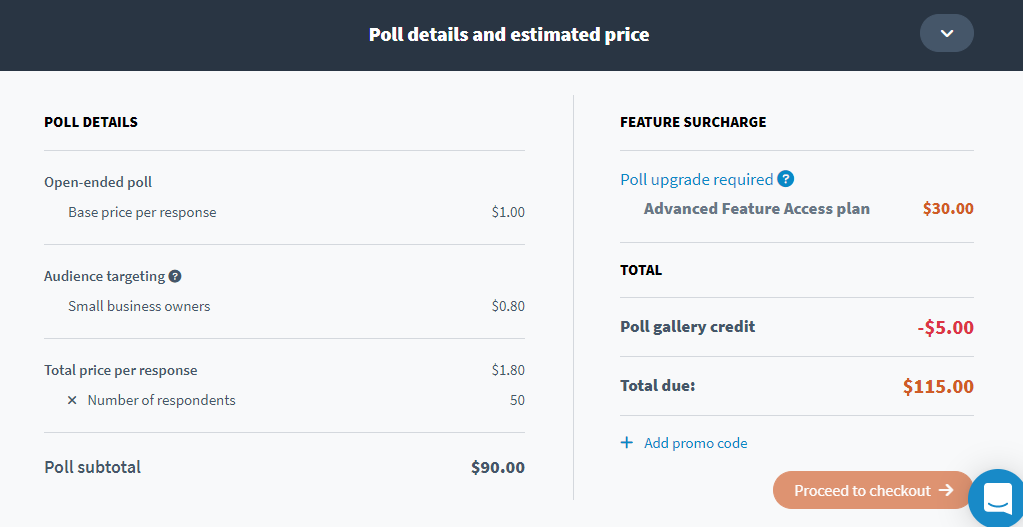The width and height of the screenshot is (1023, 527).
Task: Click the Small business owners targeting row
Action: pos(296,306)
